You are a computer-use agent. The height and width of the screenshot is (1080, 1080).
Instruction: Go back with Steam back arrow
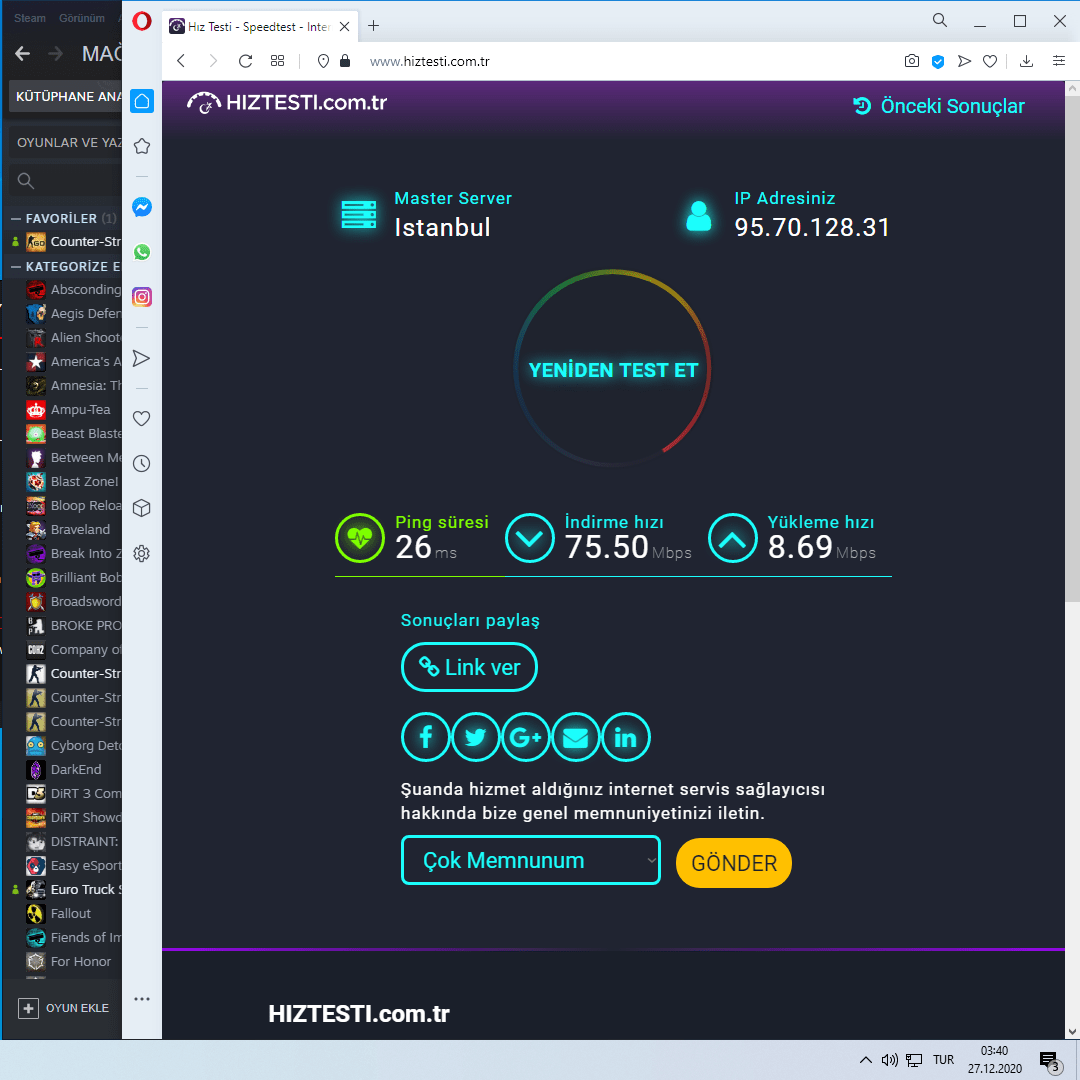(x=22, y=53)
